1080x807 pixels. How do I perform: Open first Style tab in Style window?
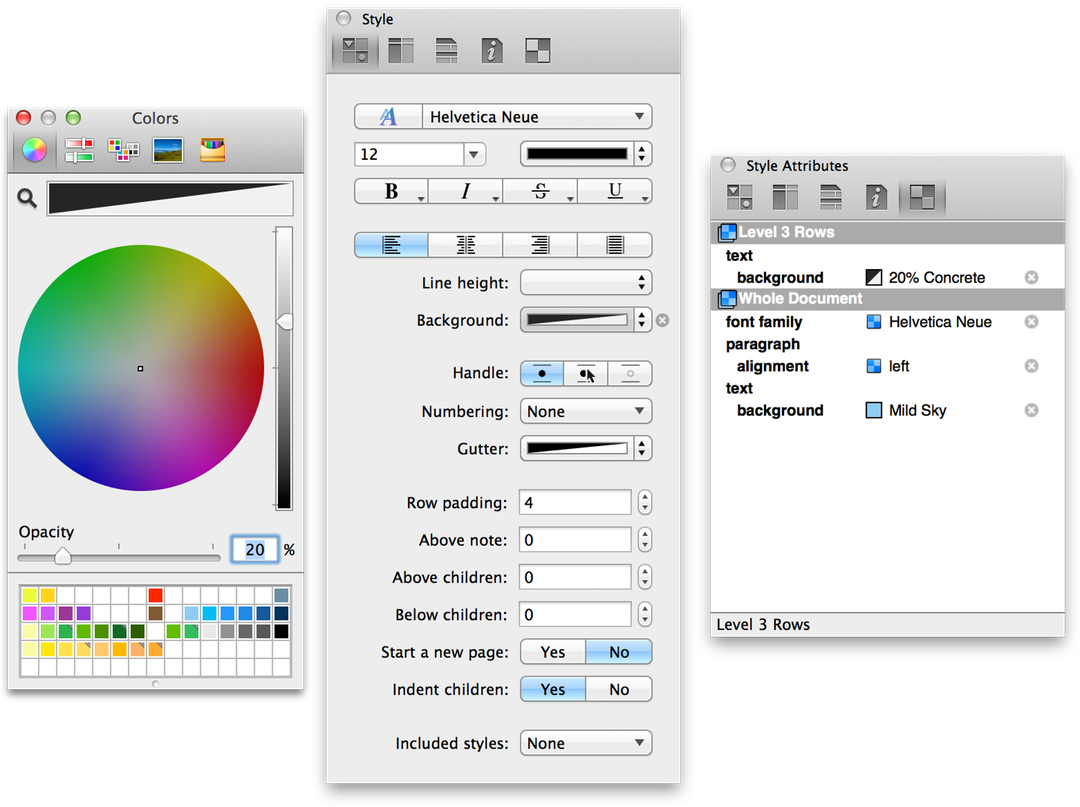(x=355, y=50)
